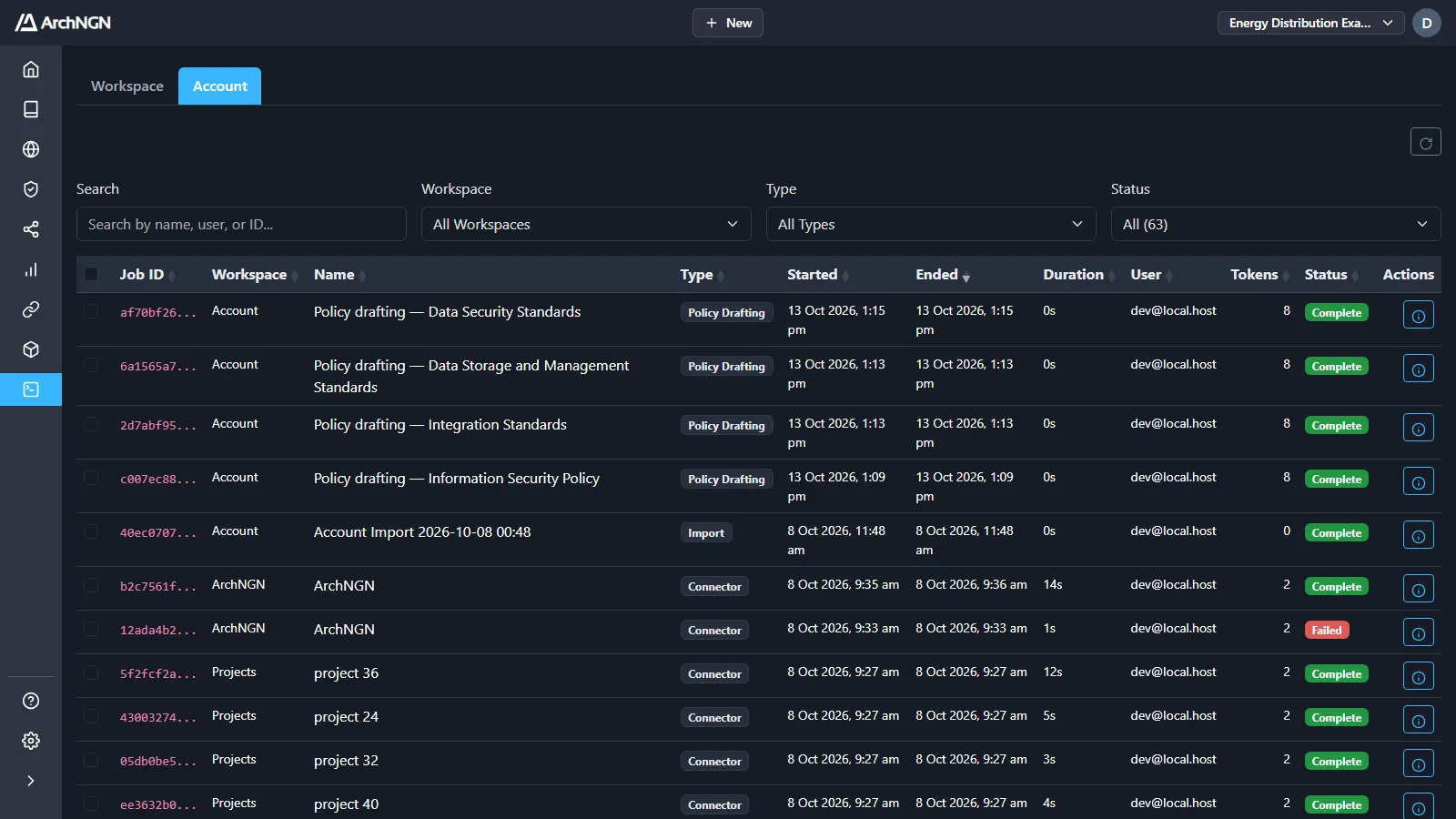This screenshot has width=1456, height=819.
Task: Open the Status All (63) dropdown
Action: coord(1276,224)
